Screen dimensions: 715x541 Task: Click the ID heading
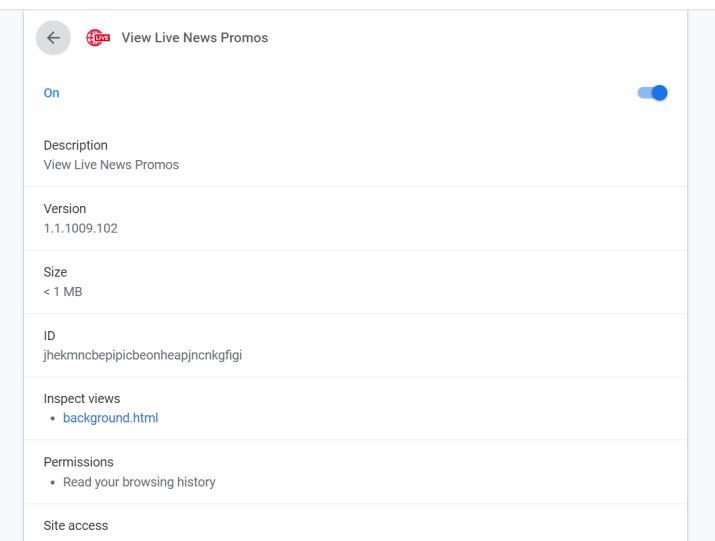(49, 335)
